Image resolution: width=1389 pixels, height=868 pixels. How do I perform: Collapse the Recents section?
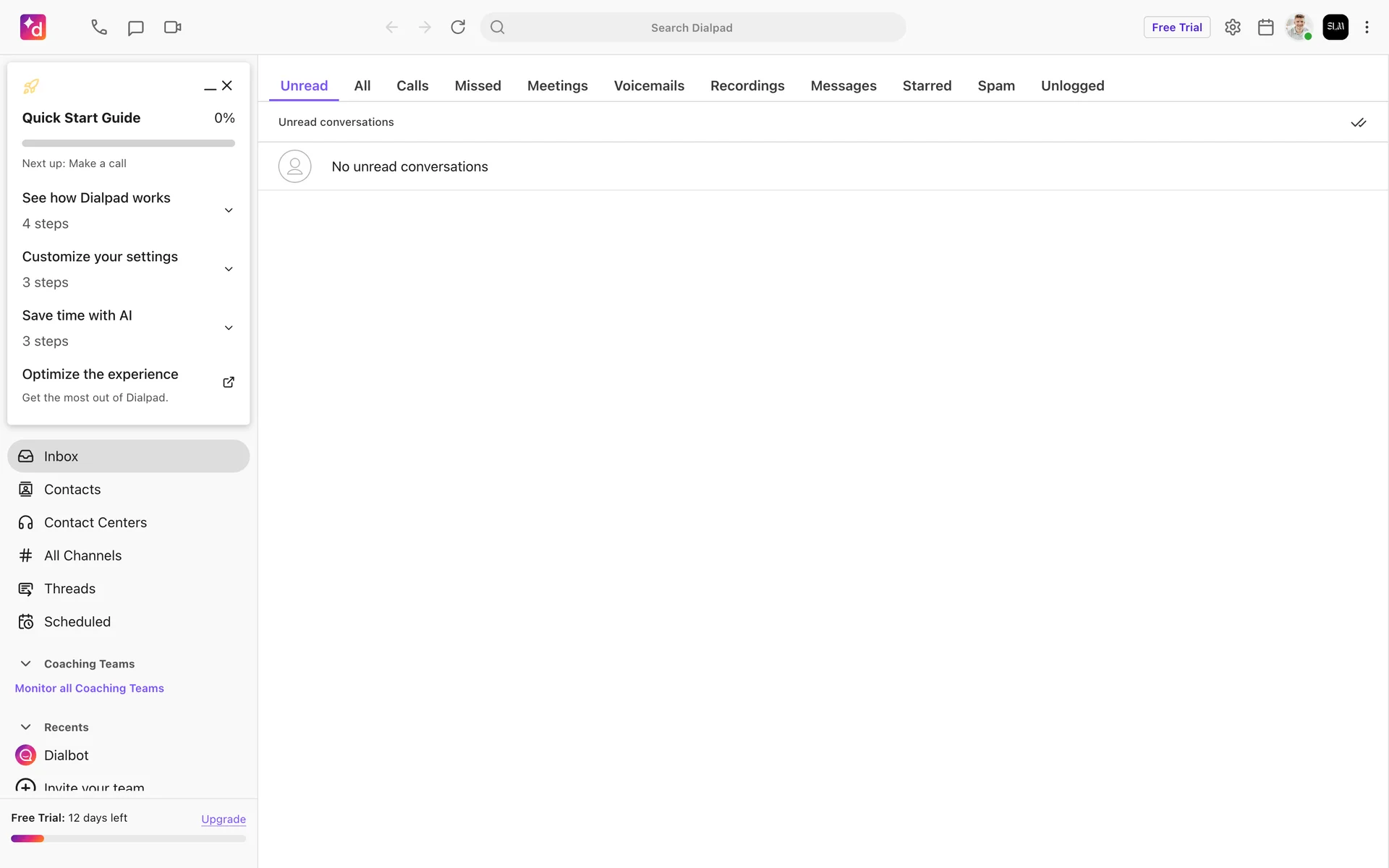[26, 727]
